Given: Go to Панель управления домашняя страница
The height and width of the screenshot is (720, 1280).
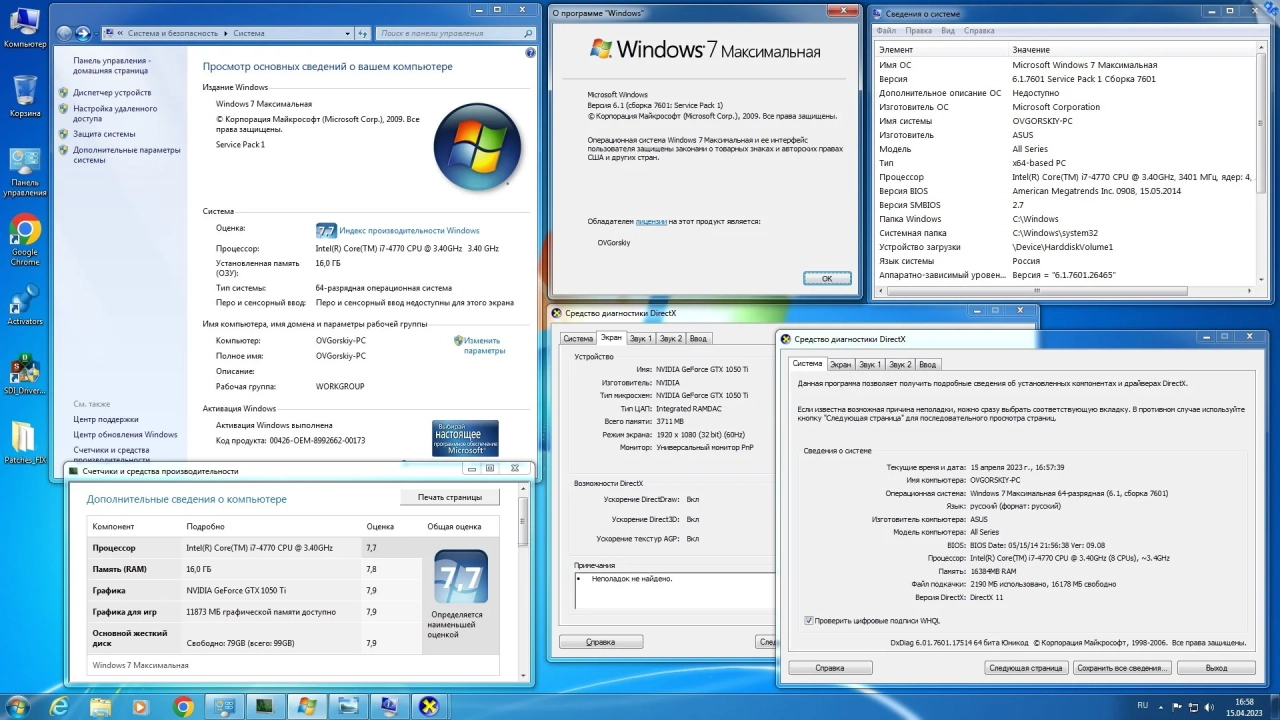Looking at the screenshot, I should pyautogui.click(x=112, y=66).
